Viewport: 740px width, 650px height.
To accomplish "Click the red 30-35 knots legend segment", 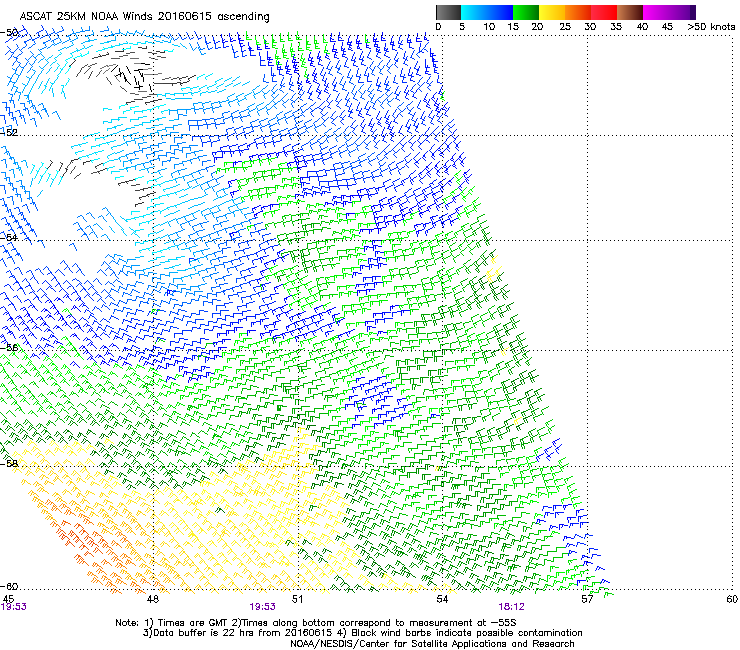I will [604, 12].
